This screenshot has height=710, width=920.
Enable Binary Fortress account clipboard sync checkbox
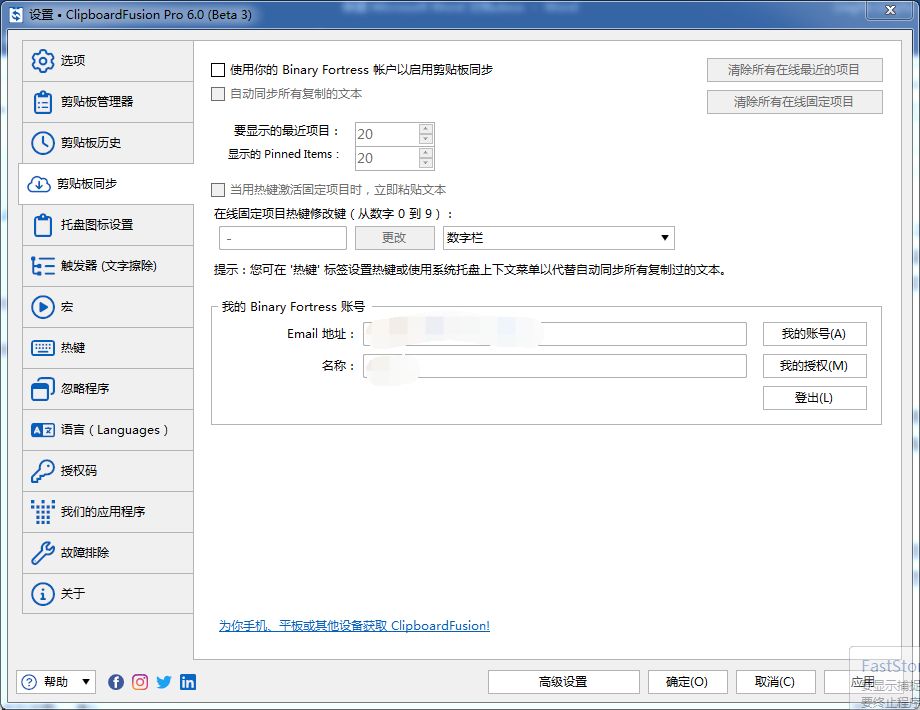218,70
